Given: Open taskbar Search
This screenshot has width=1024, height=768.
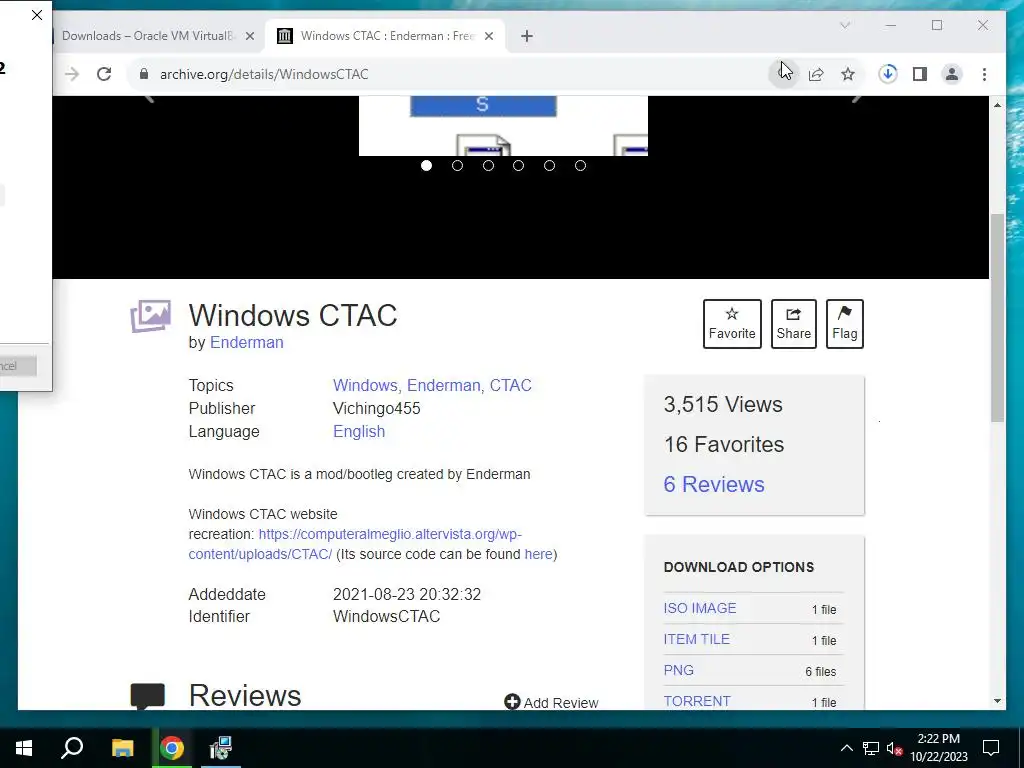Looking at the screenshot, I should (x=72, y=748).
